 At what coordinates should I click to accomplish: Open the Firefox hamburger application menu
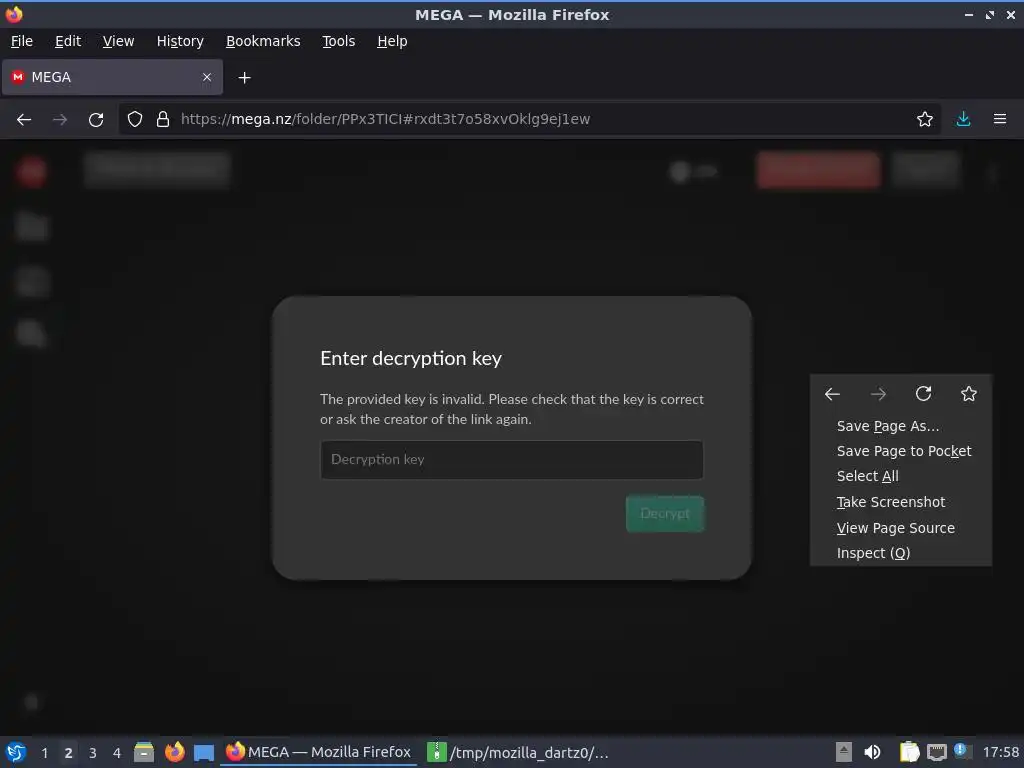pyautogui.click(x=1000, y=119)
